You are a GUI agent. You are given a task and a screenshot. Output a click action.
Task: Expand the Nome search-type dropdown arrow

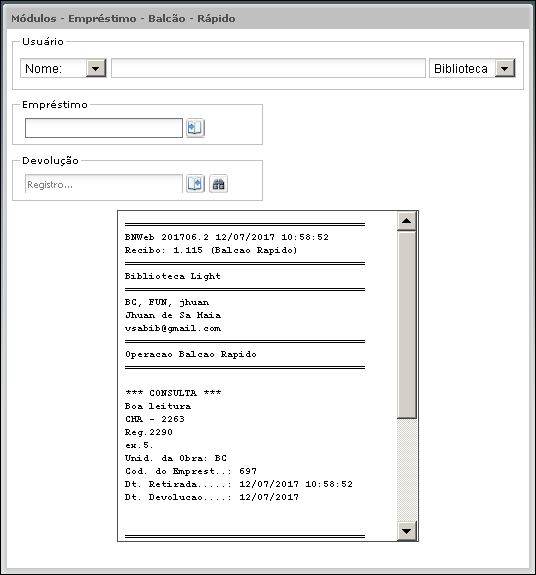click(96, 68)
